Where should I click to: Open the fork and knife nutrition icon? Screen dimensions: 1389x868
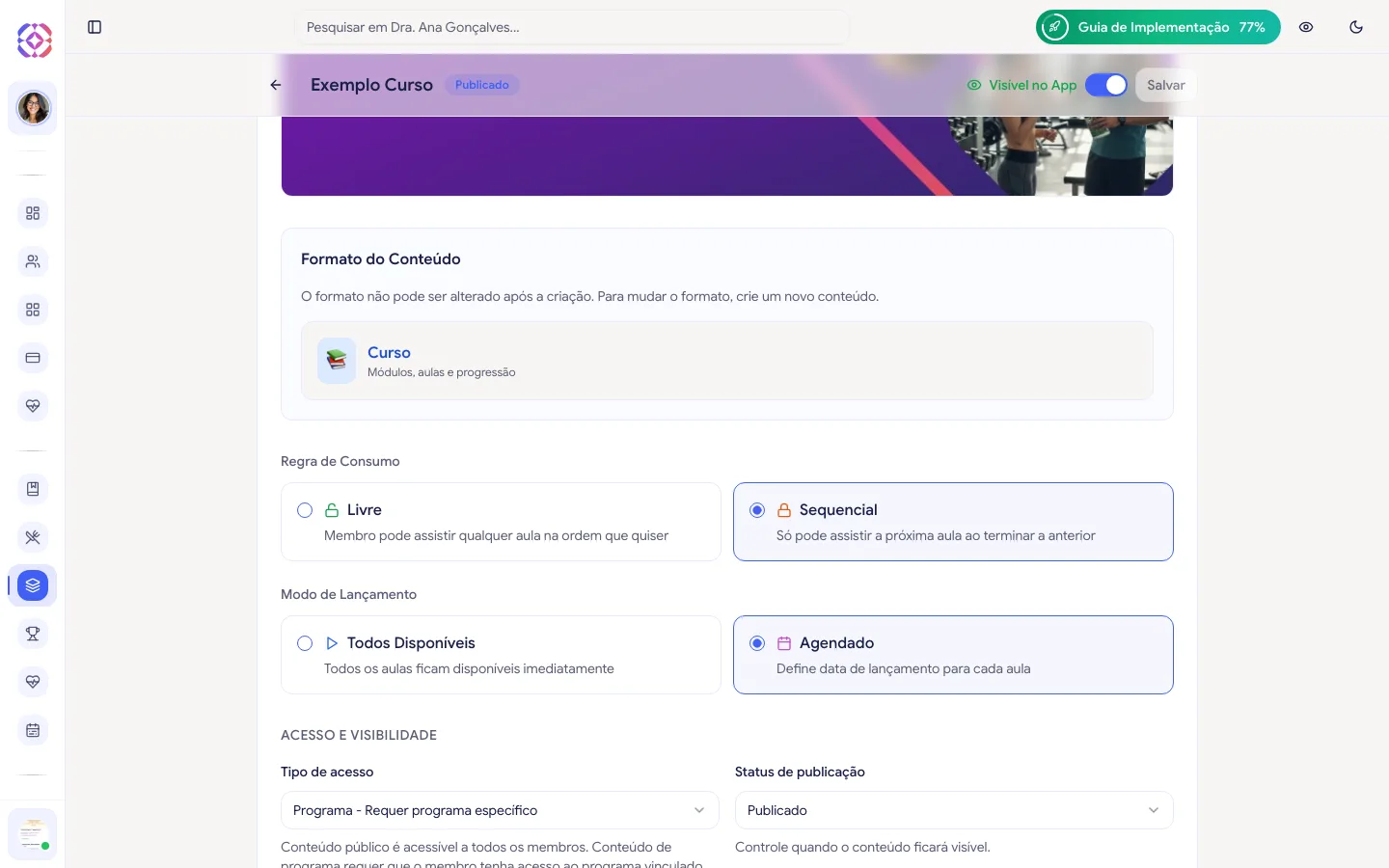[x=33, y=537]
